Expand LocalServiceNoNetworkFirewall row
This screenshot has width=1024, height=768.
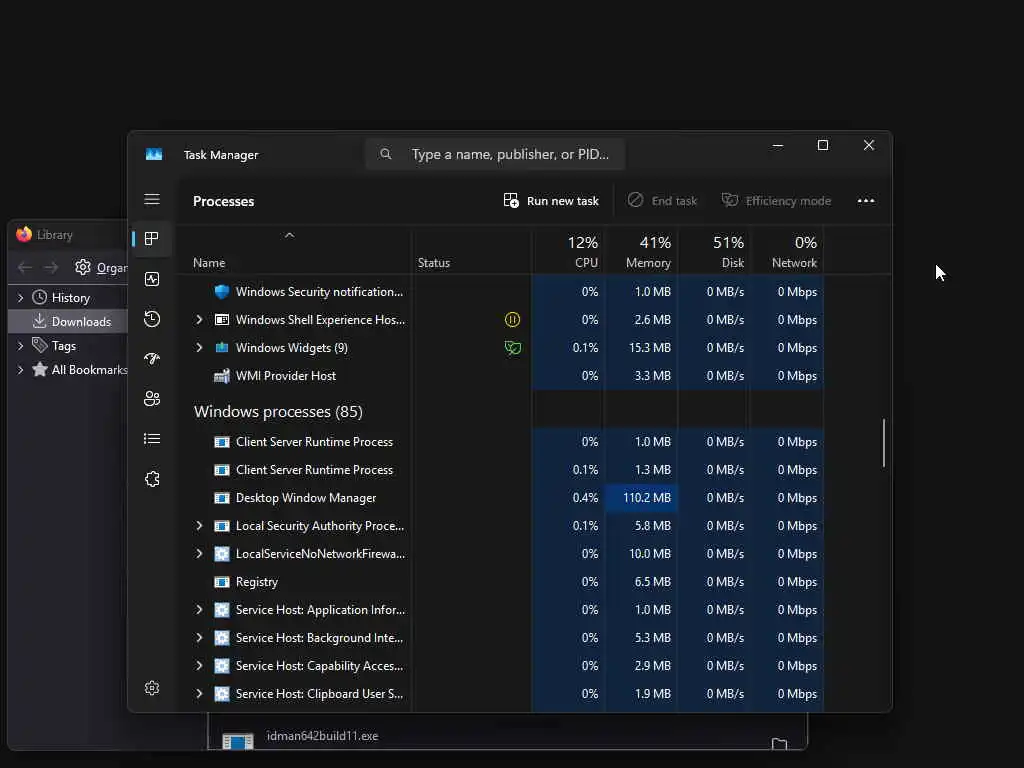point(199,554)
